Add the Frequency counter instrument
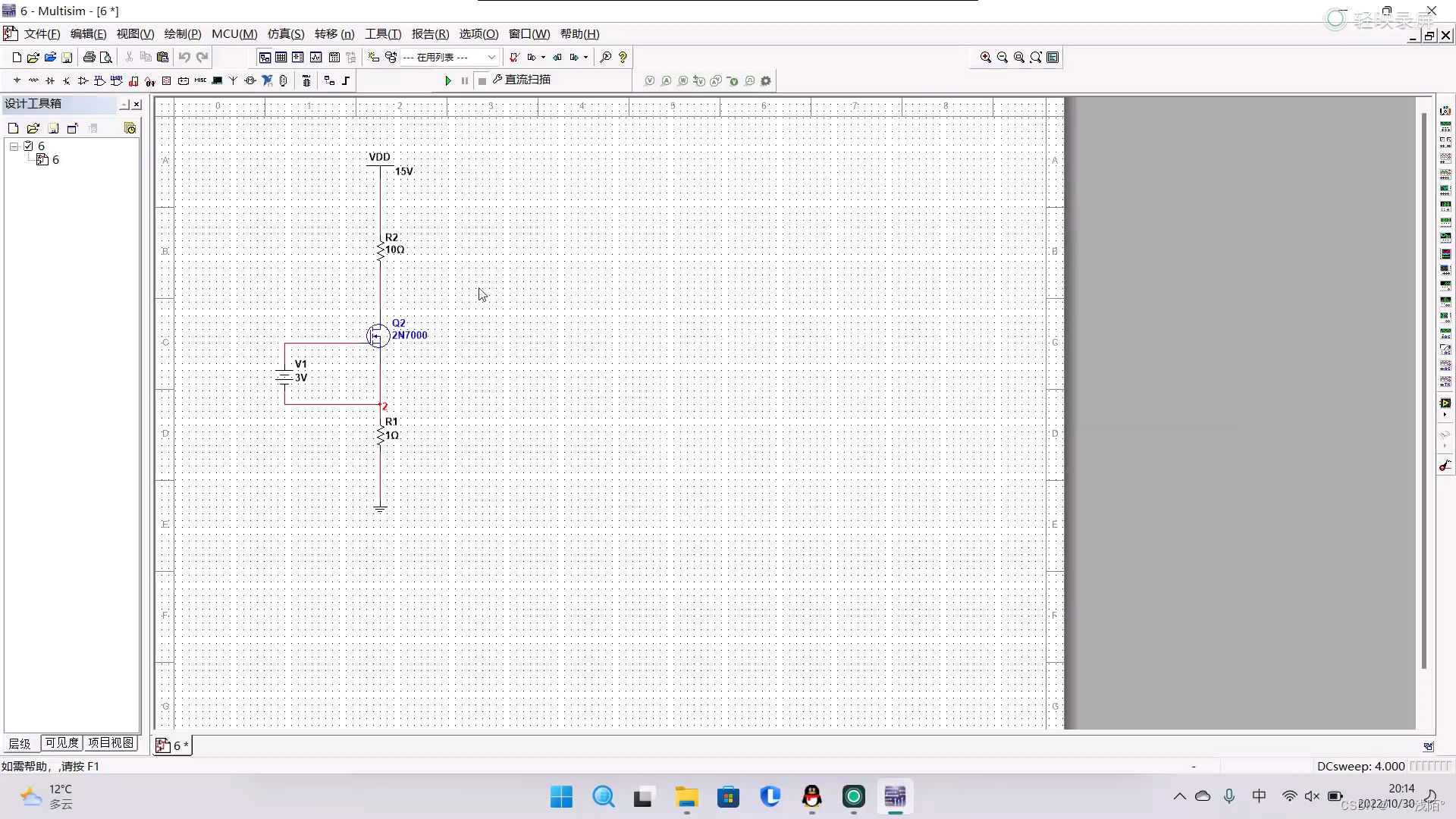1456x819 pixels. pyautogui.click(x=1445, y=205)
